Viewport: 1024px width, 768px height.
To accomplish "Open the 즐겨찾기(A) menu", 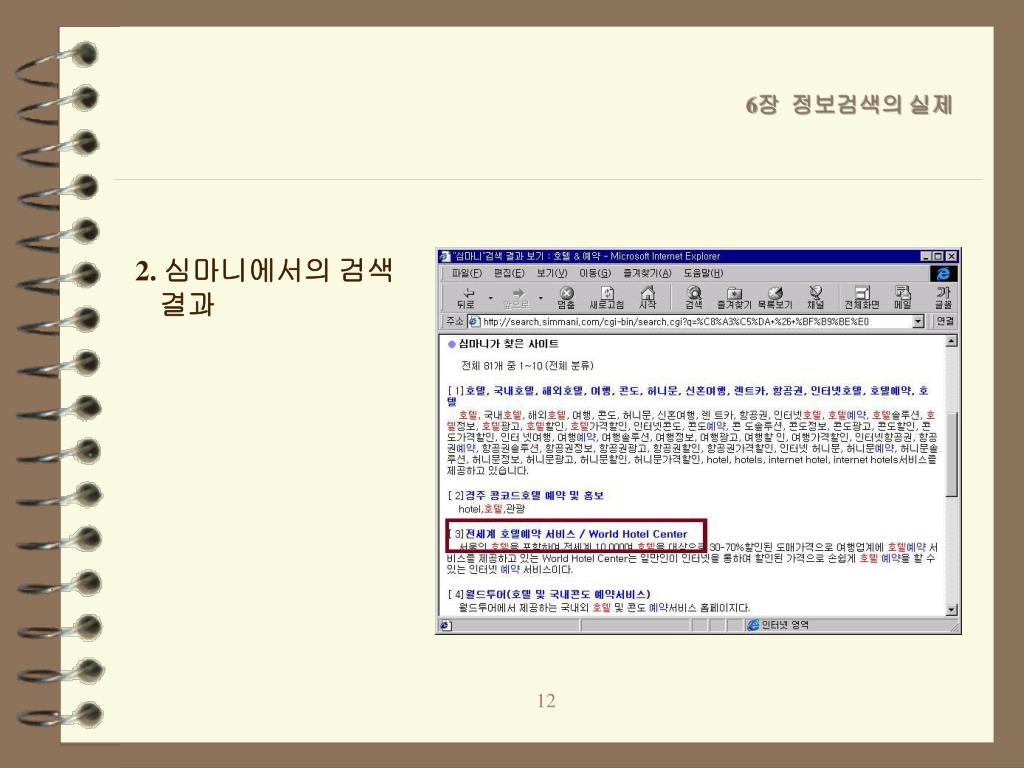I will click(647, 273).
